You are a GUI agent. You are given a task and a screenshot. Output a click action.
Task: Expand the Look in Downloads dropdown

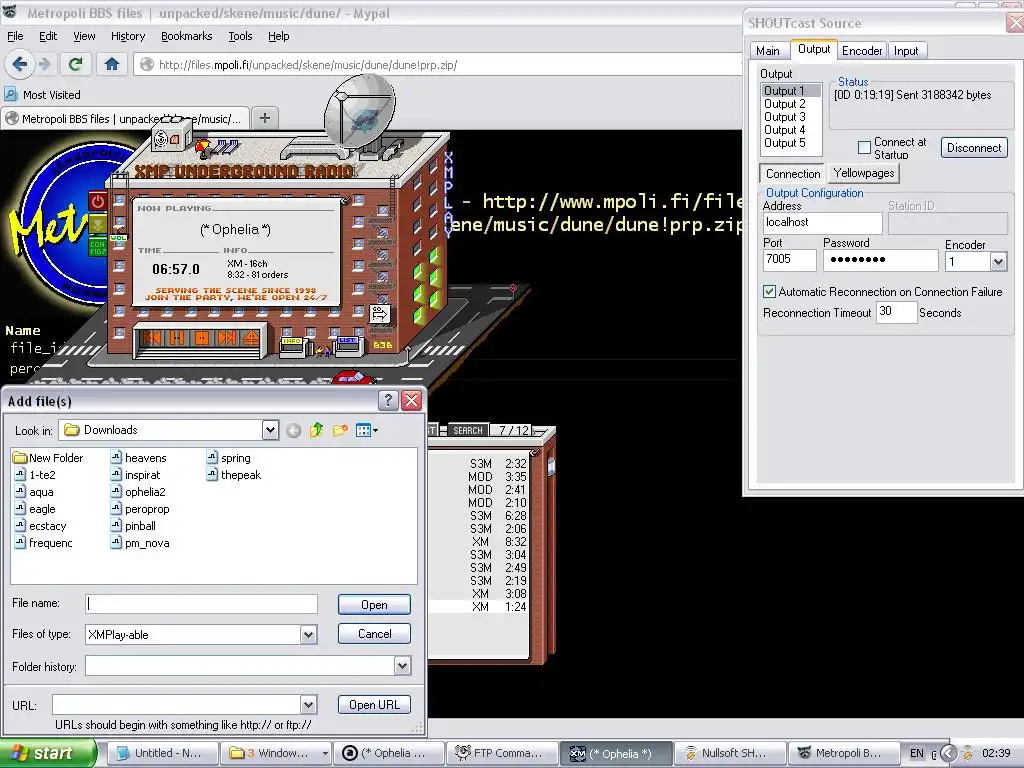[x=270, y=430]
